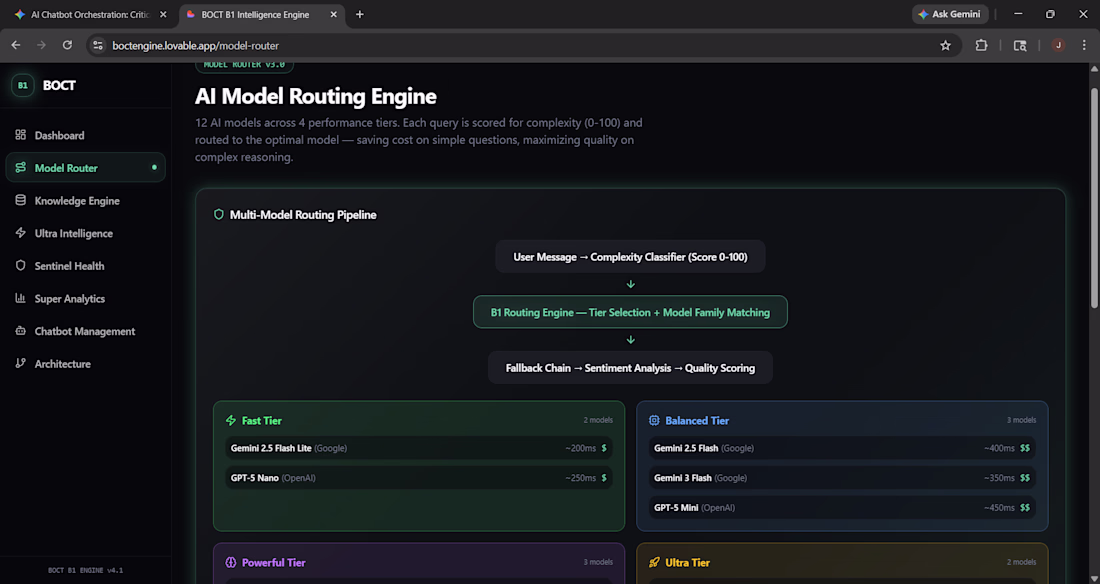This screenshot has width=1100, height=584.
Task: Click the ~450ms latency value
Action: (999, 507)
